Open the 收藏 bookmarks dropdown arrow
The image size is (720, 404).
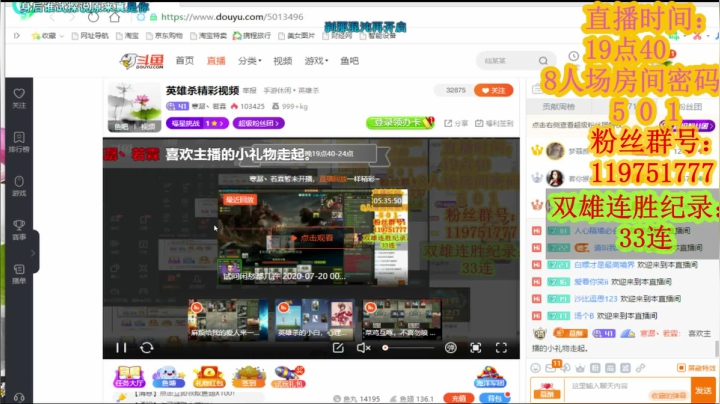[x=62, y=36]
